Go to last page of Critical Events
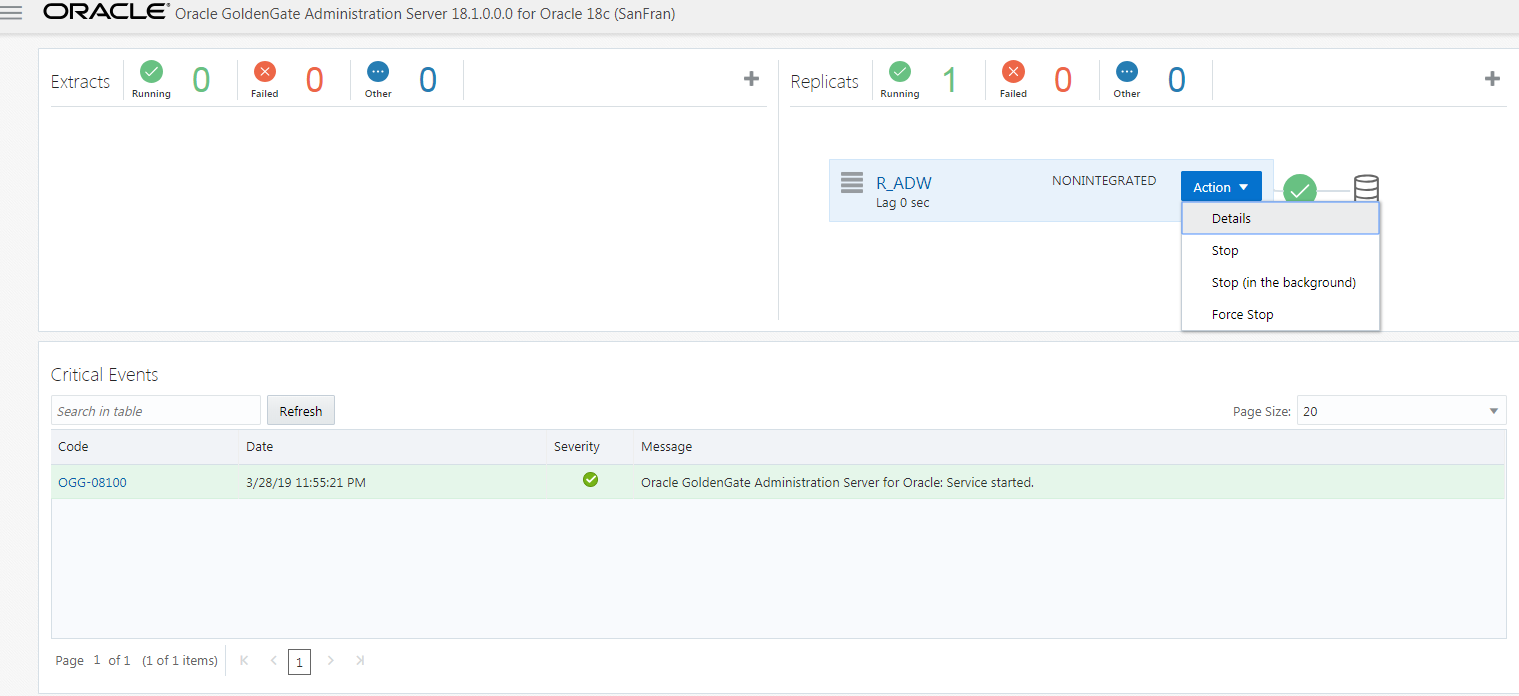 (360, 660)
